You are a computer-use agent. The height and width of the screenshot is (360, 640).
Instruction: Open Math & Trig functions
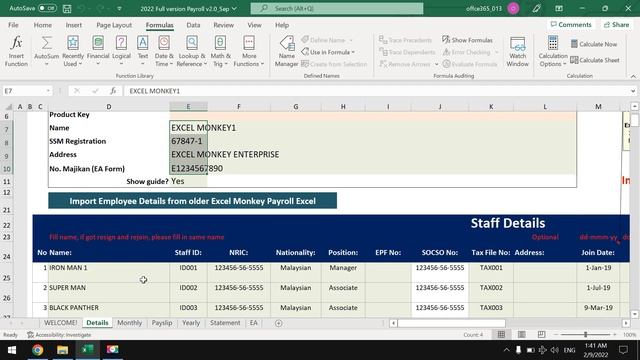click(220, 51)
